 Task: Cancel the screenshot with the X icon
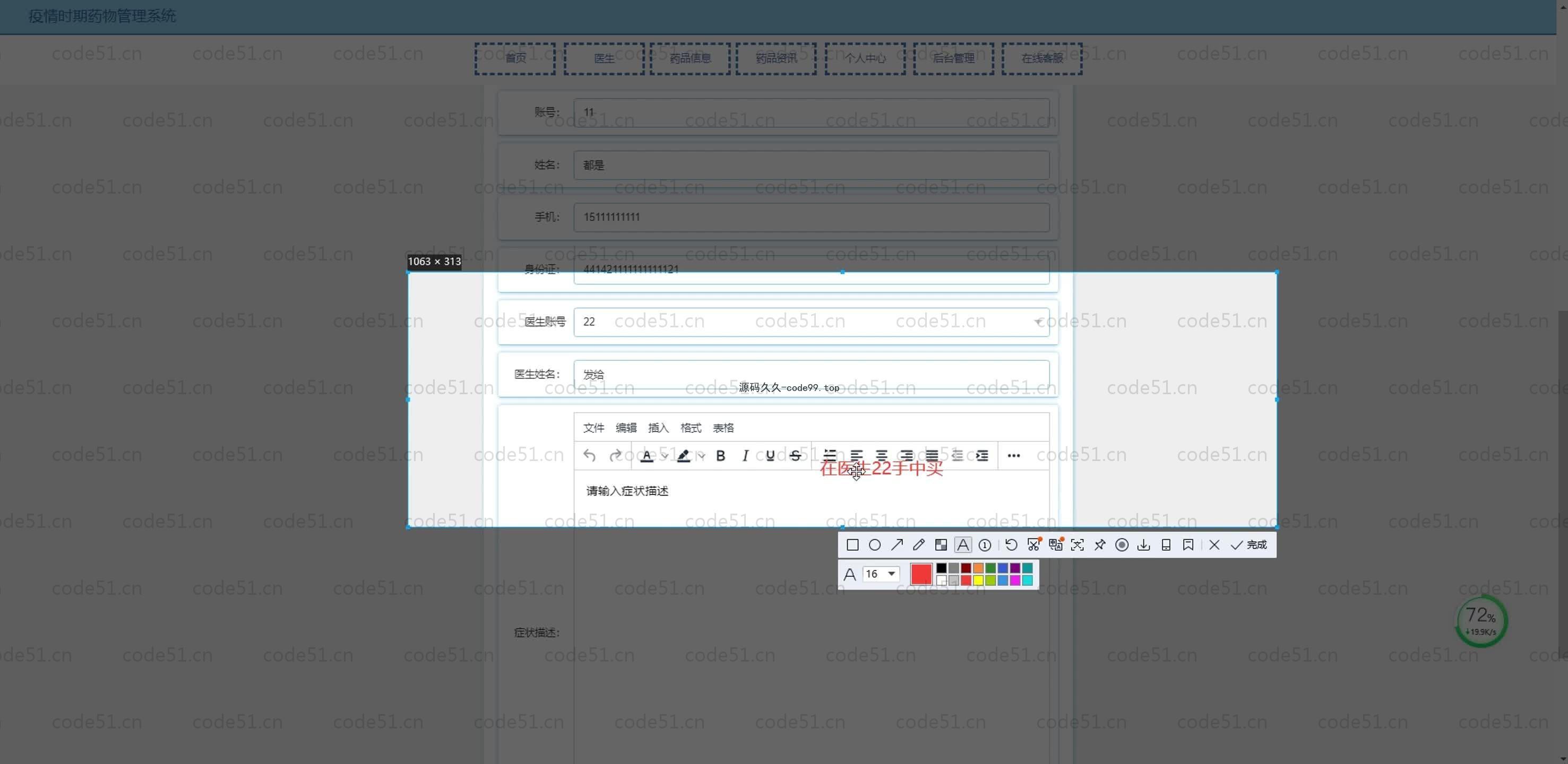1214,545
